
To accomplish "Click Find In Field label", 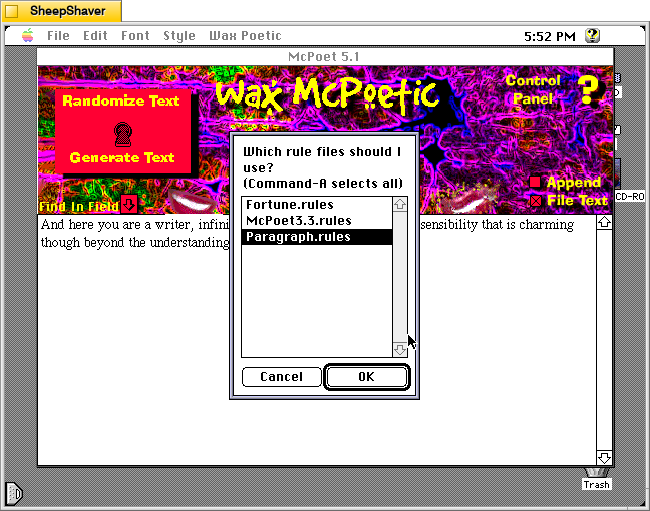I will point(79,206).
